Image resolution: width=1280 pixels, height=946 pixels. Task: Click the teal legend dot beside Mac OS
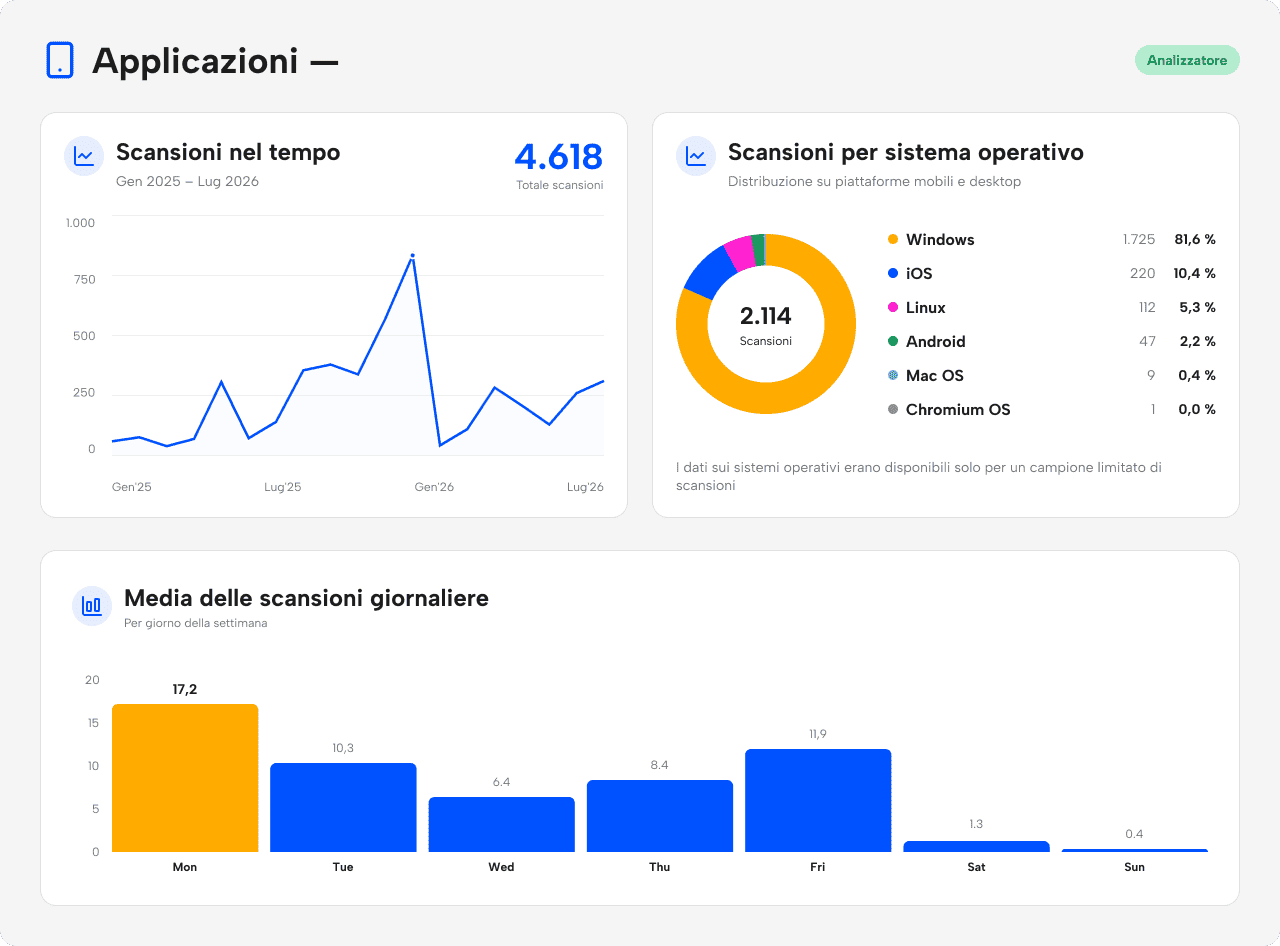(x=893, y=375)
